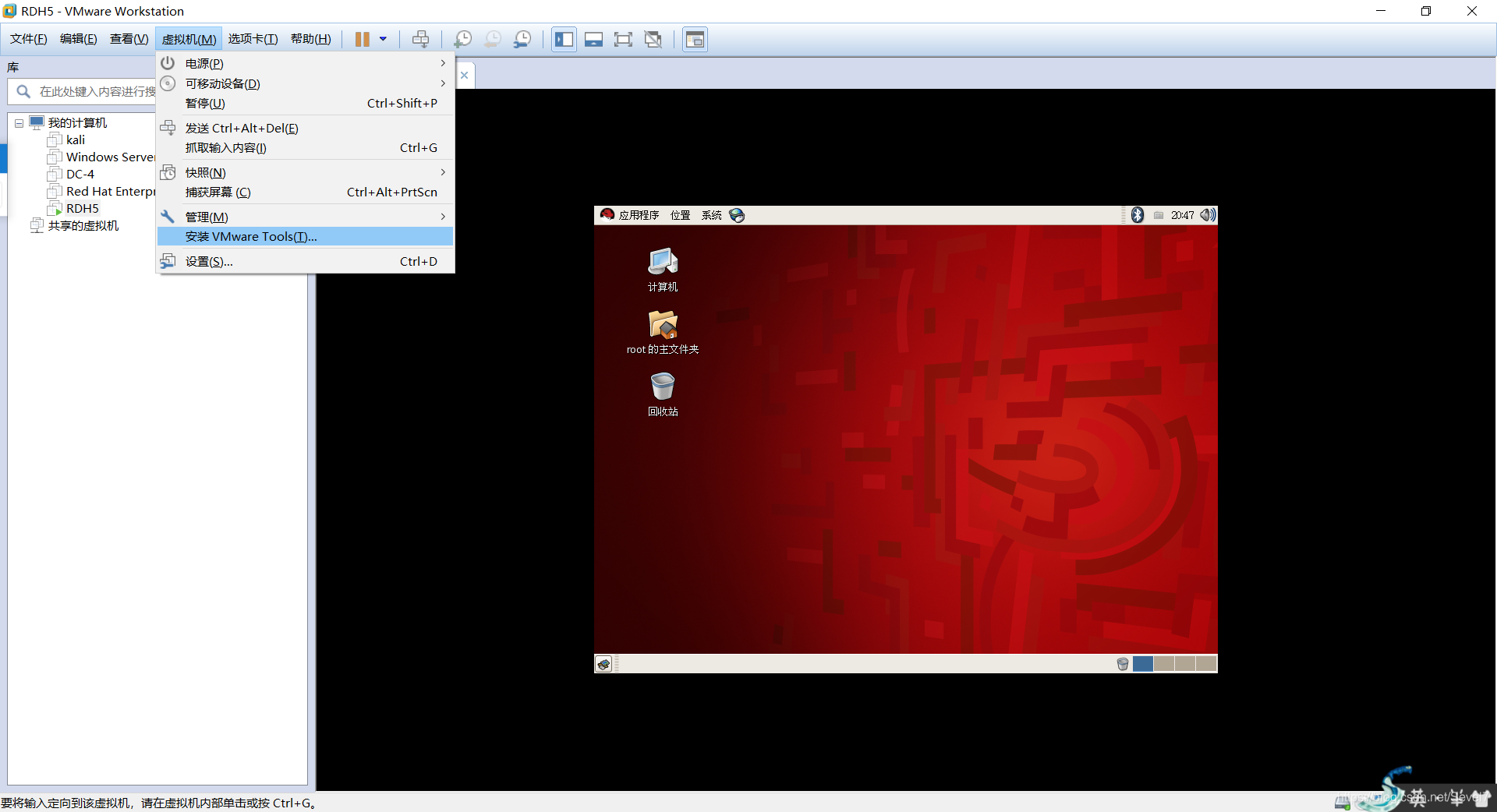
Task: Open 设置(S)... from the menu
Action: [x=305, y=261]
